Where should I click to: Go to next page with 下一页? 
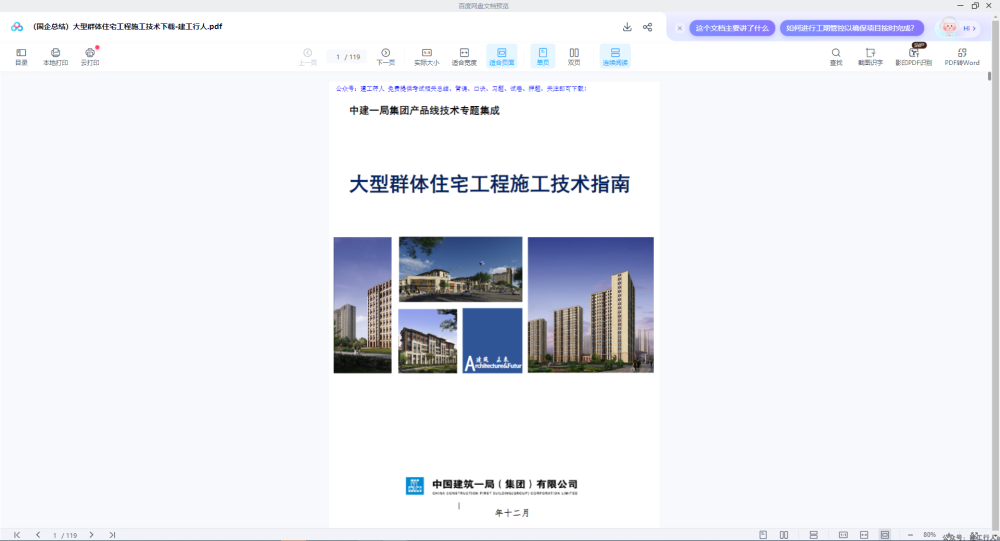(385, 57)
